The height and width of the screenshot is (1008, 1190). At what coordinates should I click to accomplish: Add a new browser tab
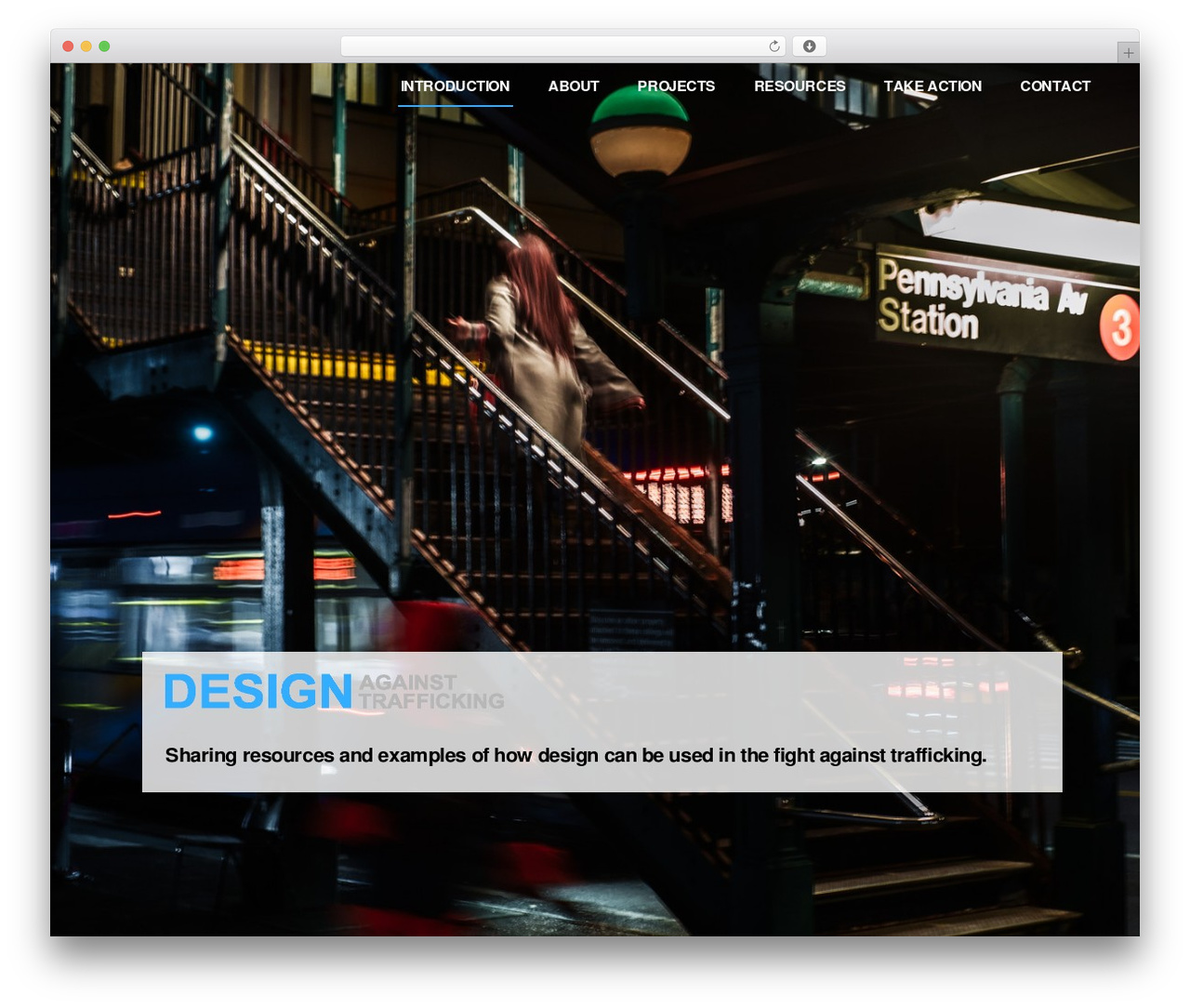tap(1128, 53)
